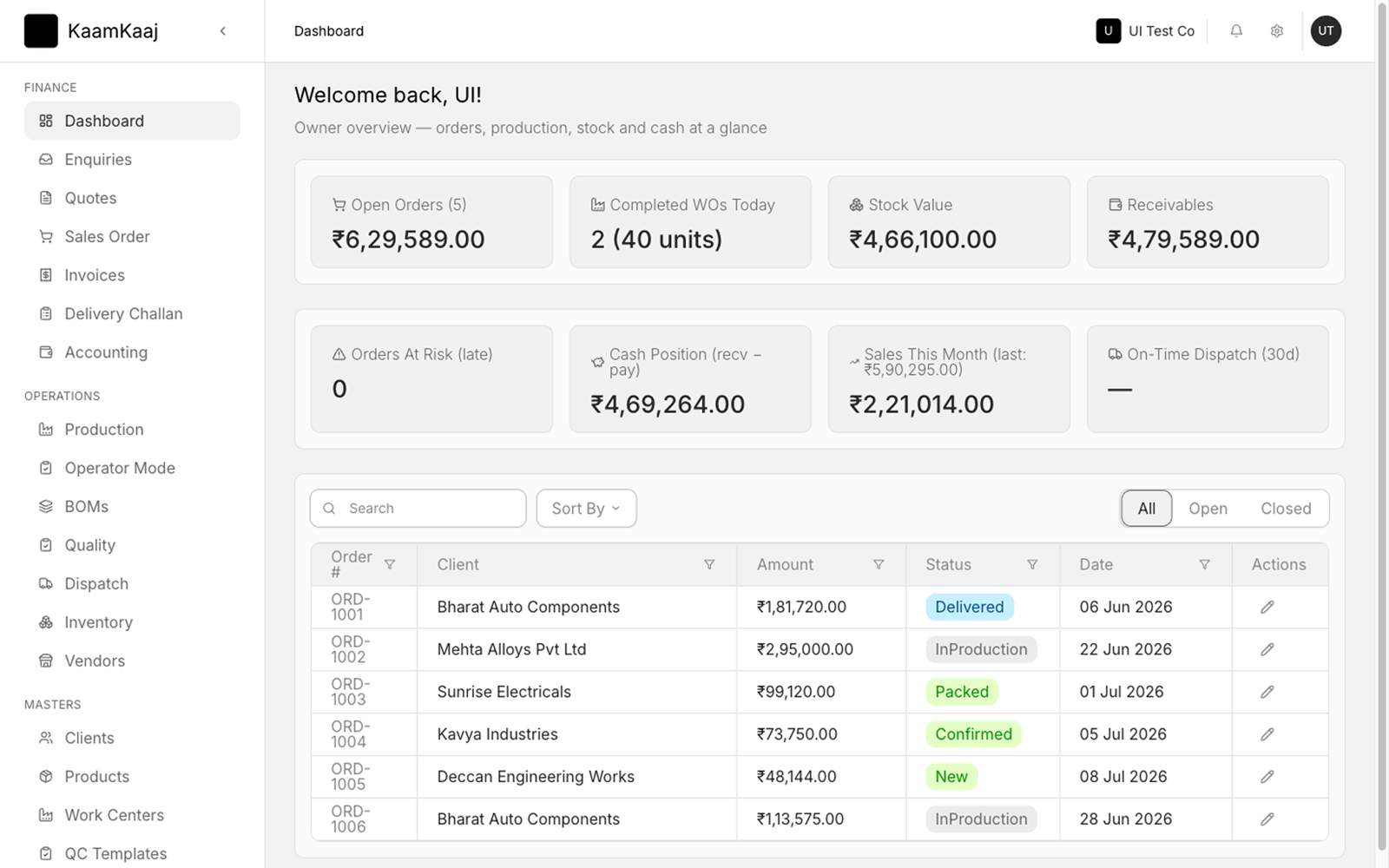This screenshot has width=1389, height=868.
Task: Open the Orders At Risk card
Action: tap(431, 379)
